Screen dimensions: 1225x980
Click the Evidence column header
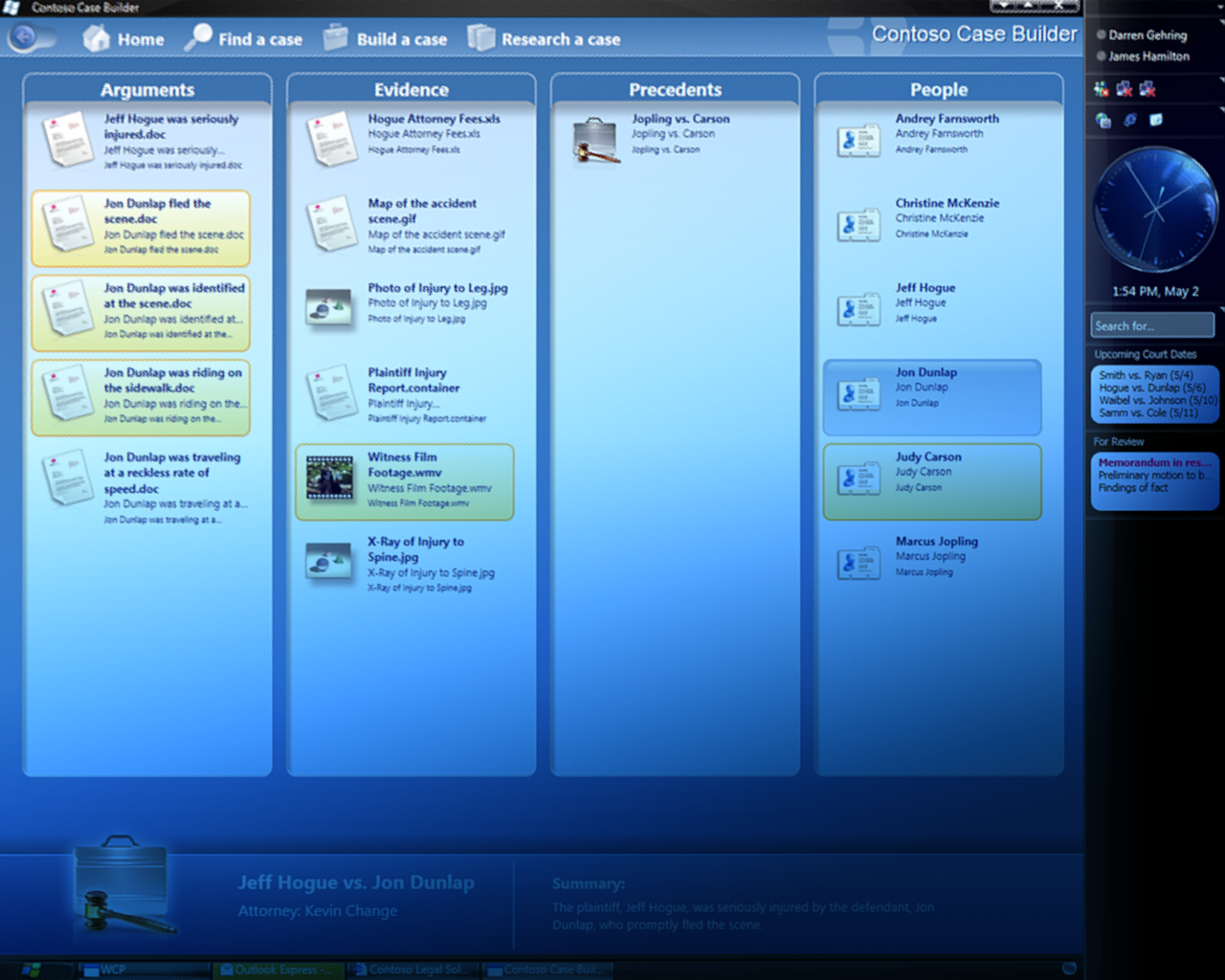pyautogui.click(x=412, y=89)
